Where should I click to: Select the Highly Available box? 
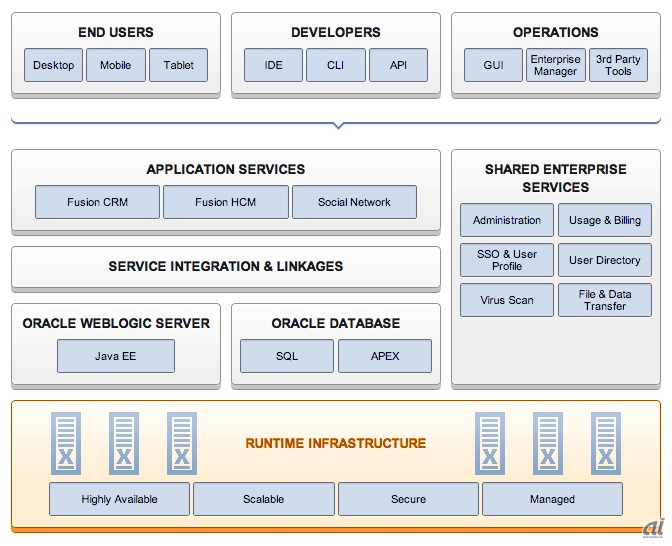(x=120, y=499)
